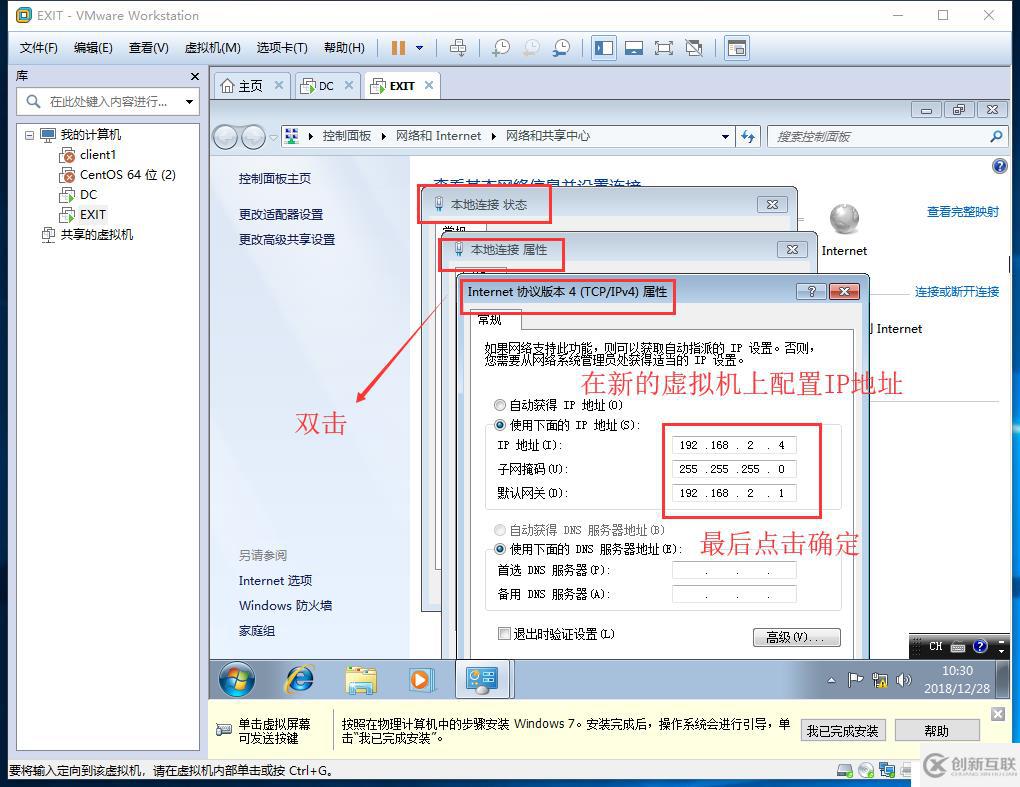The width and height of the screenshot is (1020, 787).
Task: Click the guest forward navigation button
Action: coord(253,137)
